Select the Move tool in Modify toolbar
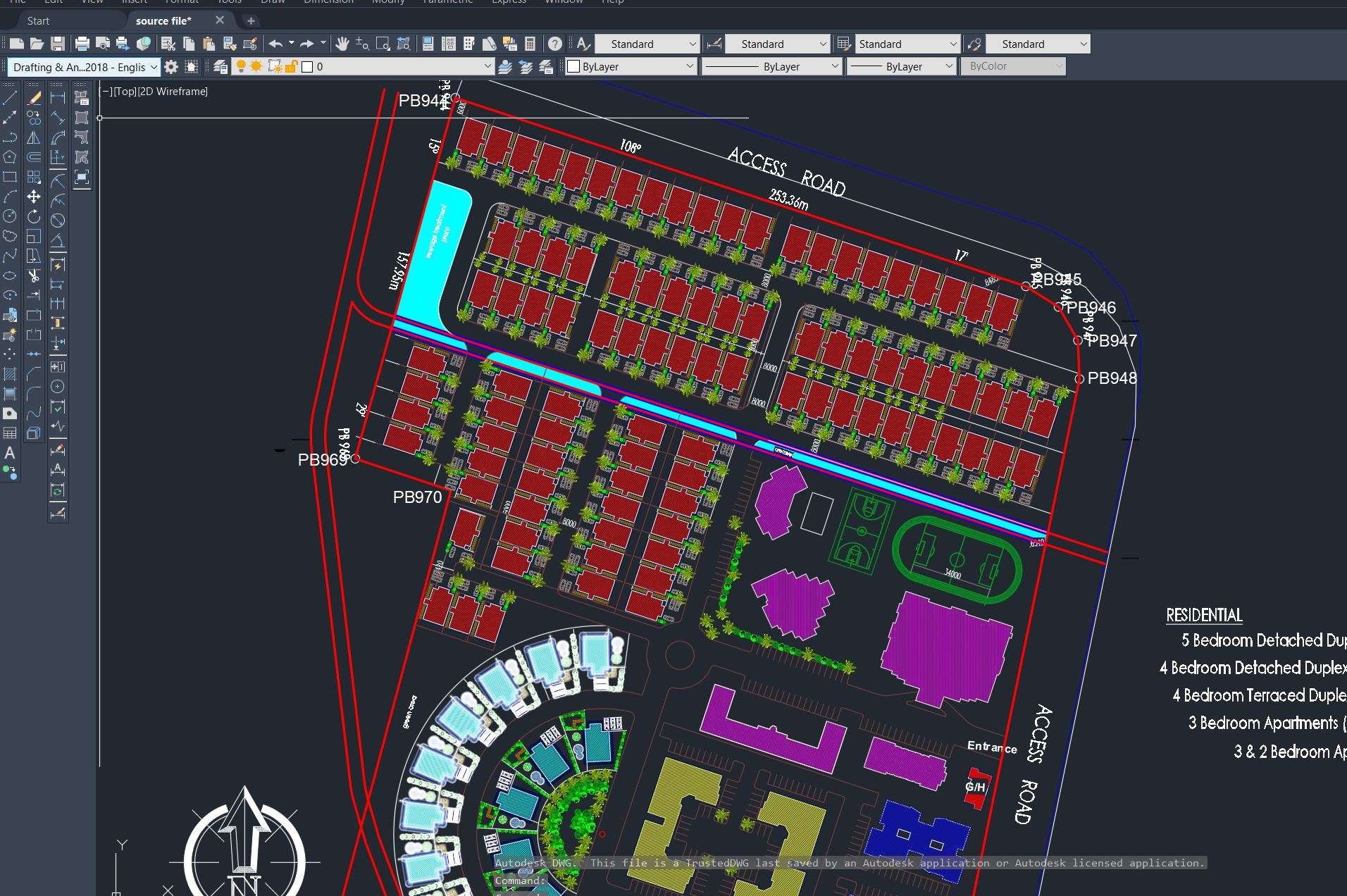 [x=34, y=197]
